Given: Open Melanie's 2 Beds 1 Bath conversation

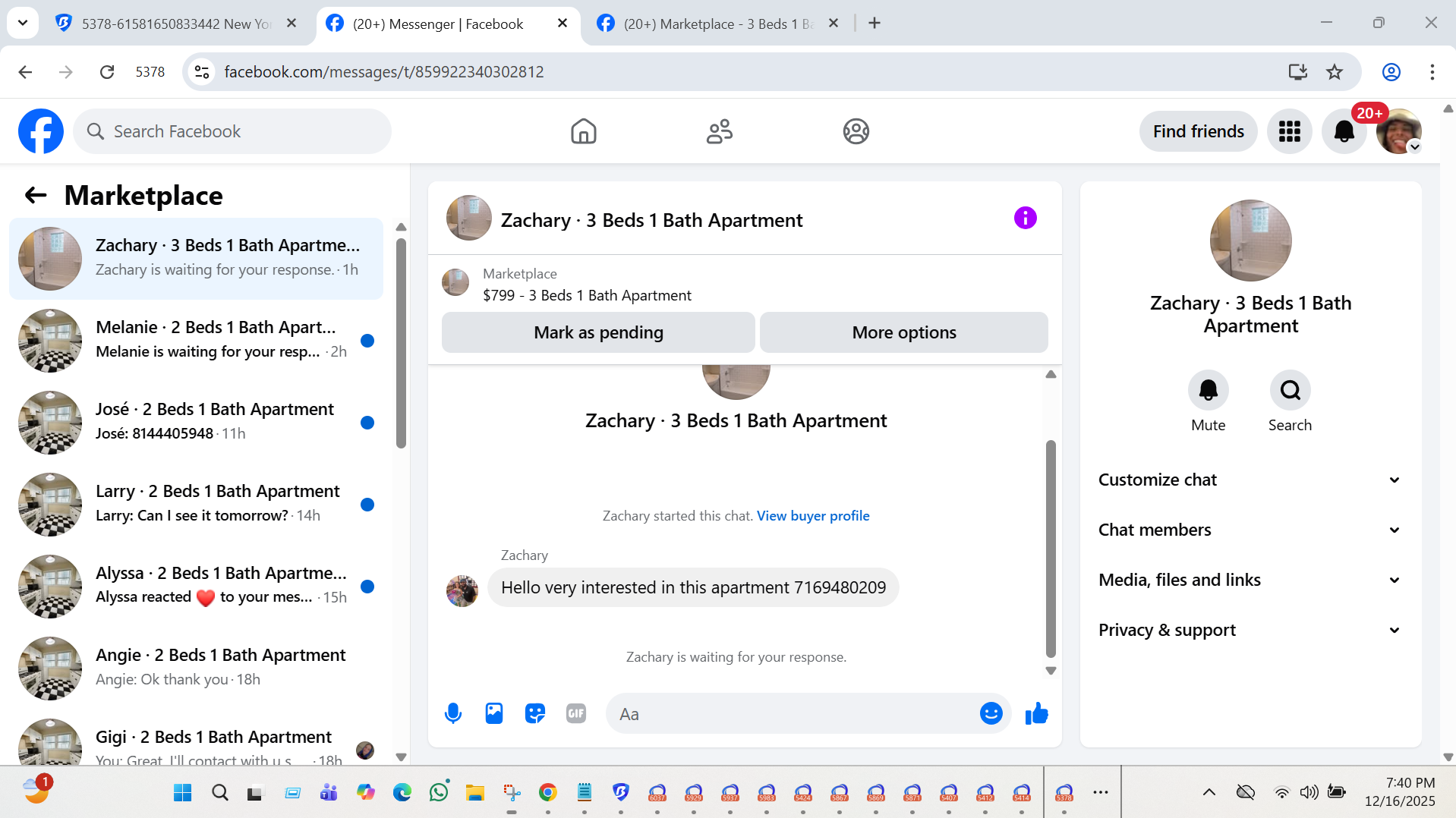Looking at the screenshot, I should 196,341.
